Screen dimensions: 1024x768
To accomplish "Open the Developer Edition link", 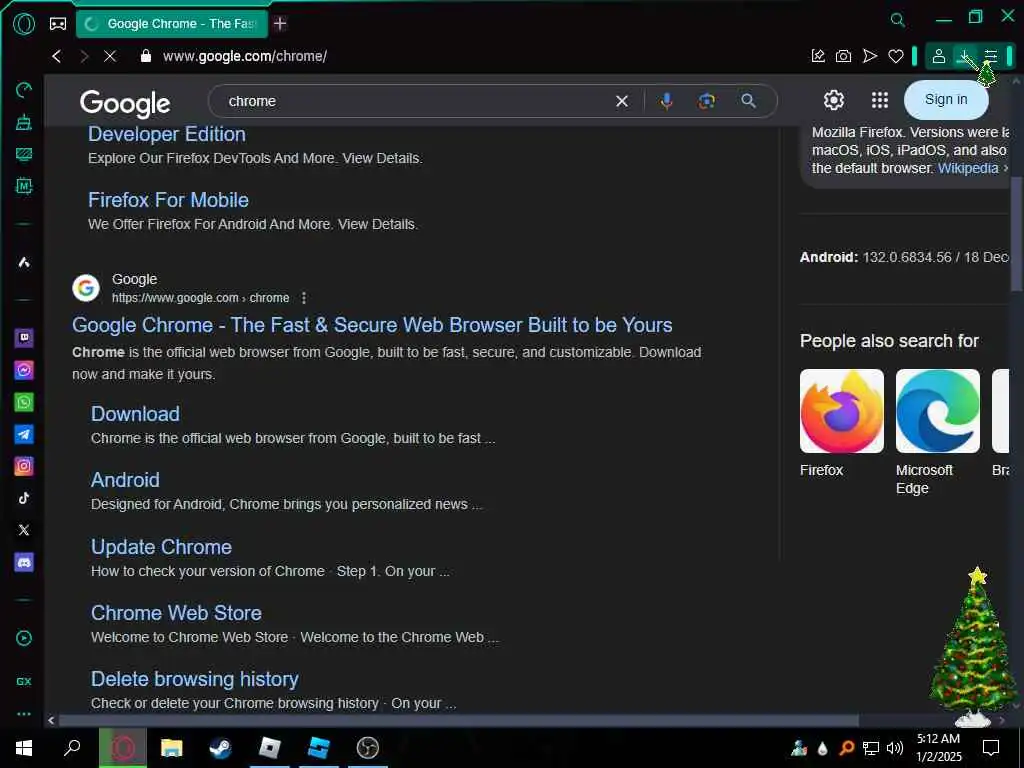I will pos(167,135).
